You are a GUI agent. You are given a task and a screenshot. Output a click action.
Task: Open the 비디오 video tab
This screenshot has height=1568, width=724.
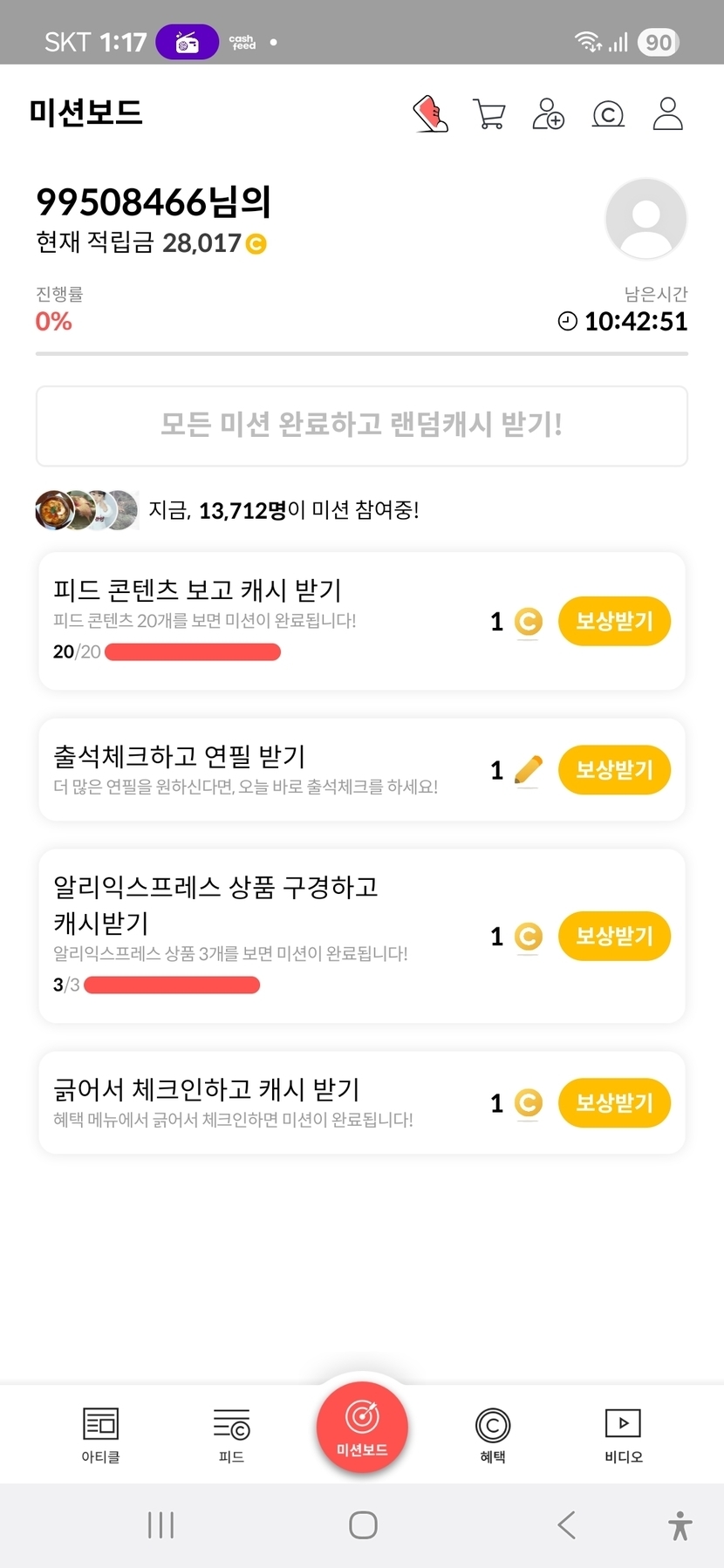pyautogui.click(x=624, y=1435)
